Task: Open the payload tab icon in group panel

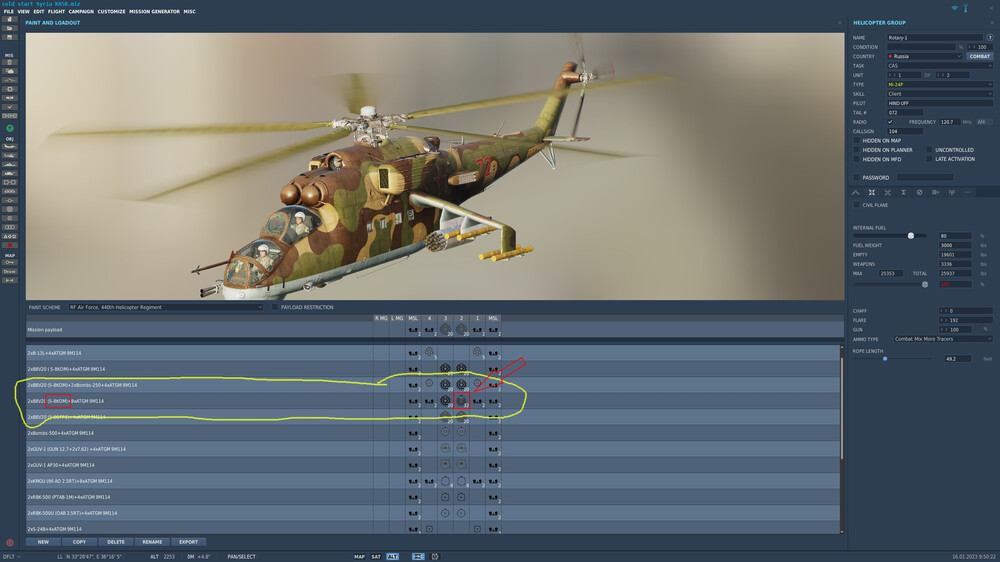Action: [x=872, y=192]
